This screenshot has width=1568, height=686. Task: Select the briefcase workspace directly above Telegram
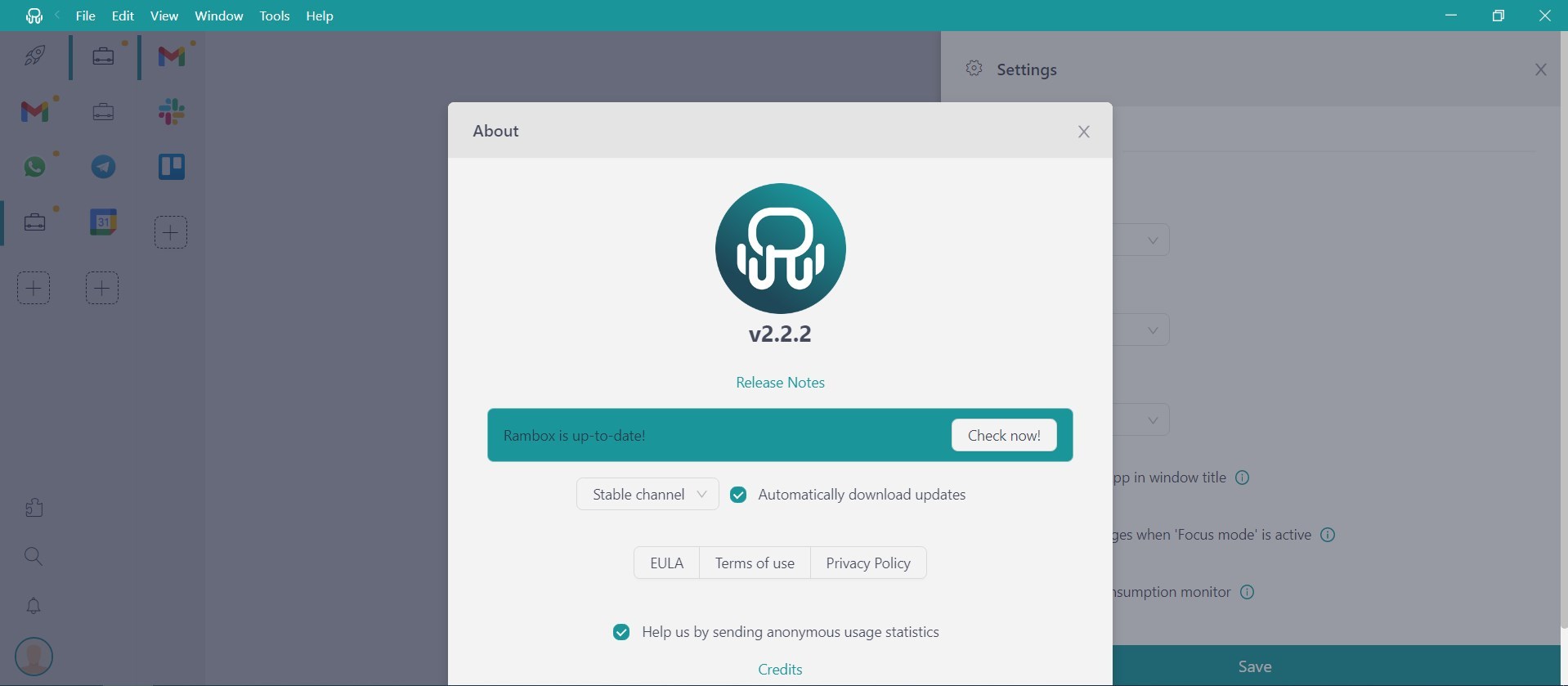(x=103, y=112)
